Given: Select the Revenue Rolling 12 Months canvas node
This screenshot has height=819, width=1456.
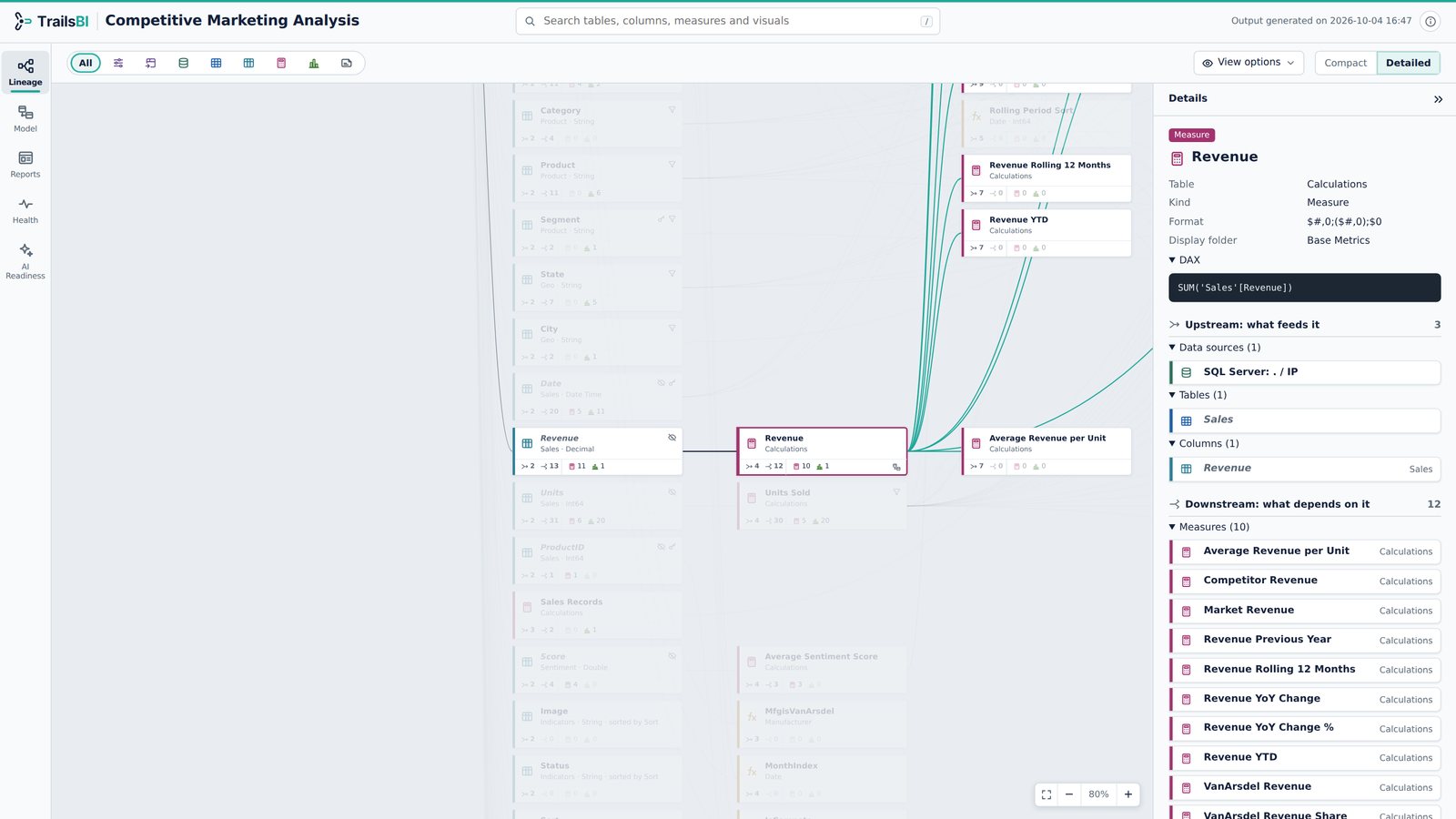Looking at the screenshot, I should (1046, 178).
